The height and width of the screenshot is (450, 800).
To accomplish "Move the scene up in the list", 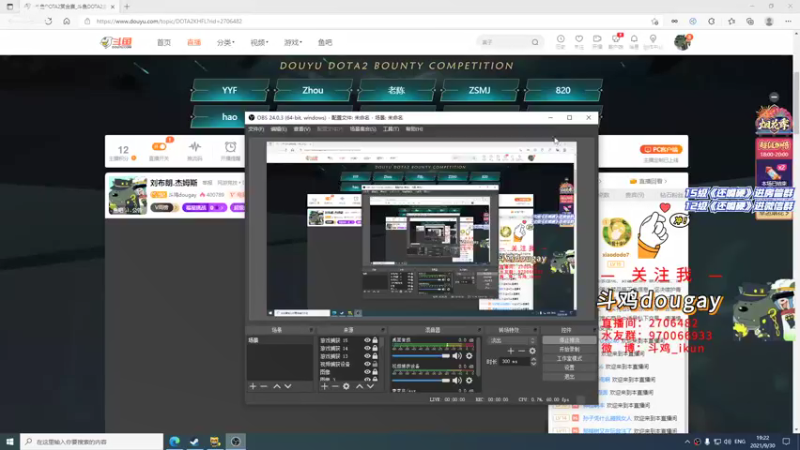I will point(277,386).
